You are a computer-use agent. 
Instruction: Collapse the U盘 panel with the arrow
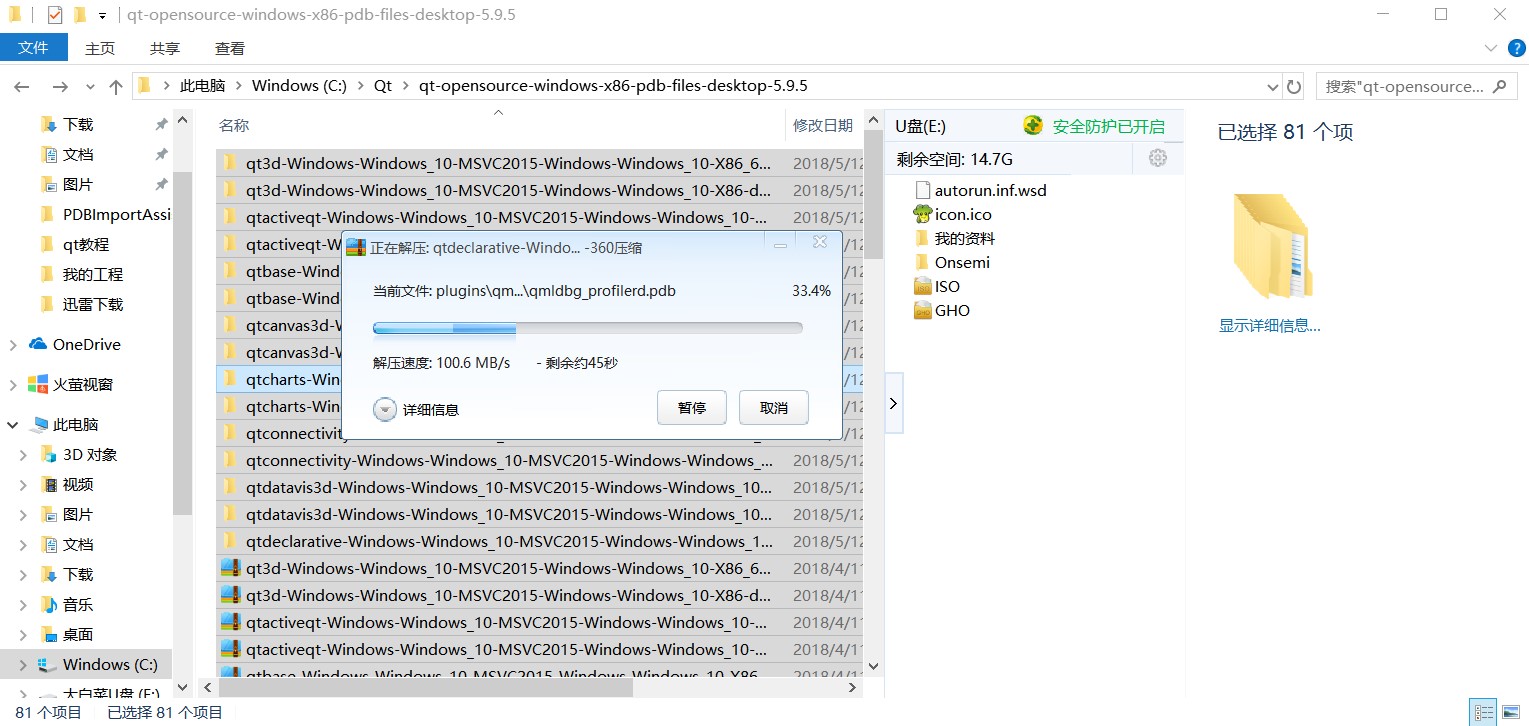click(893, 403)
